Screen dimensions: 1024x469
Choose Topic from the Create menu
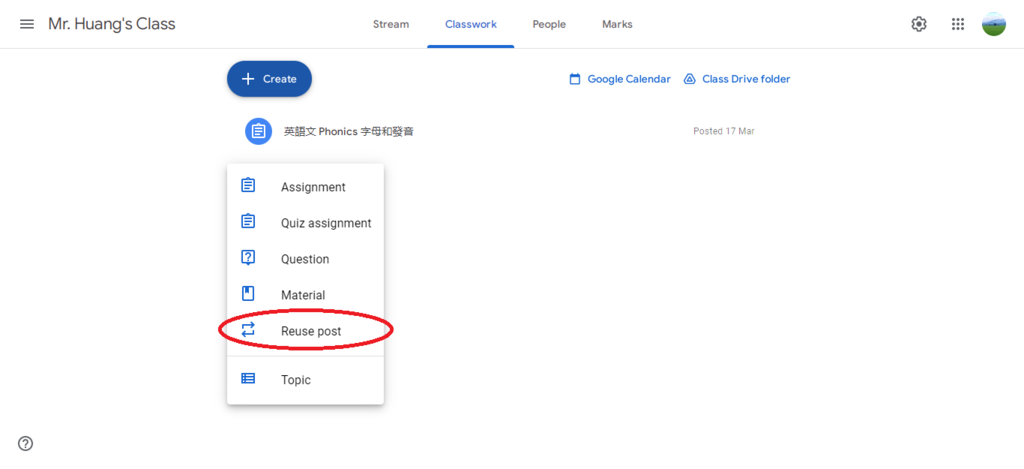(305, 380)
